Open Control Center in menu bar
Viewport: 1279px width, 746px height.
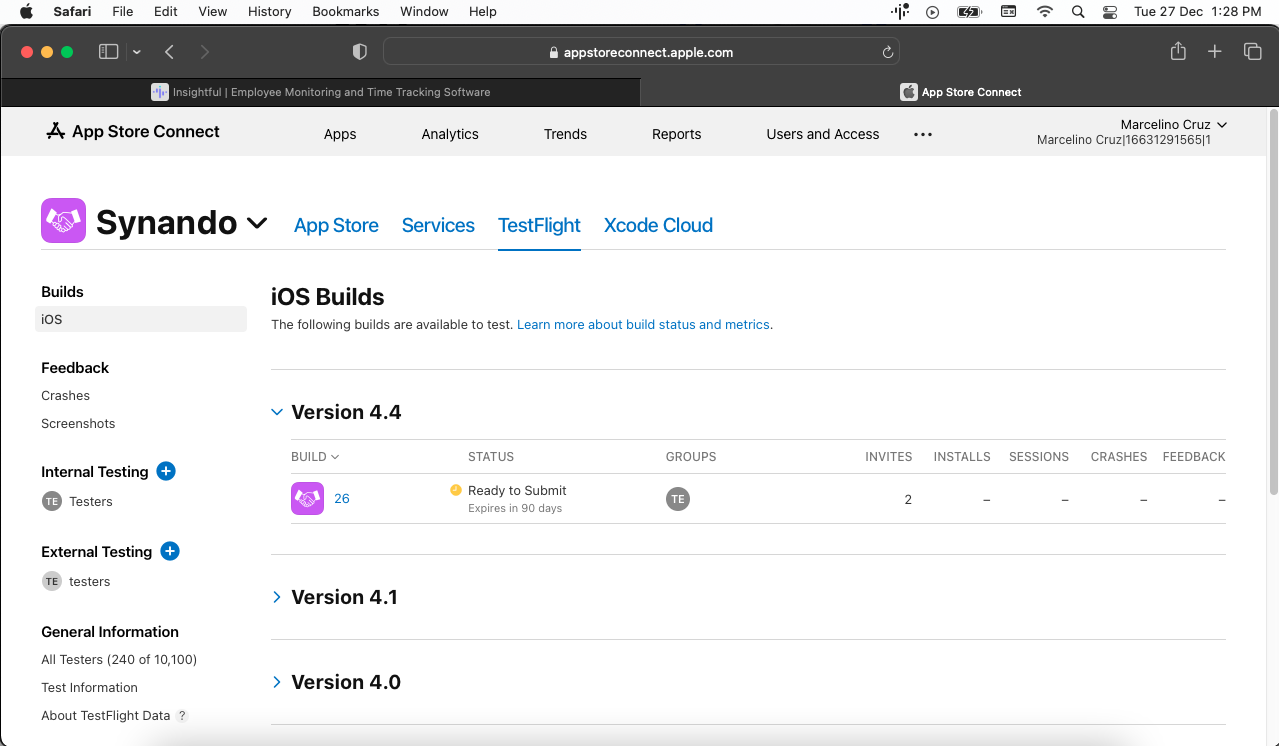(1109, 11)
